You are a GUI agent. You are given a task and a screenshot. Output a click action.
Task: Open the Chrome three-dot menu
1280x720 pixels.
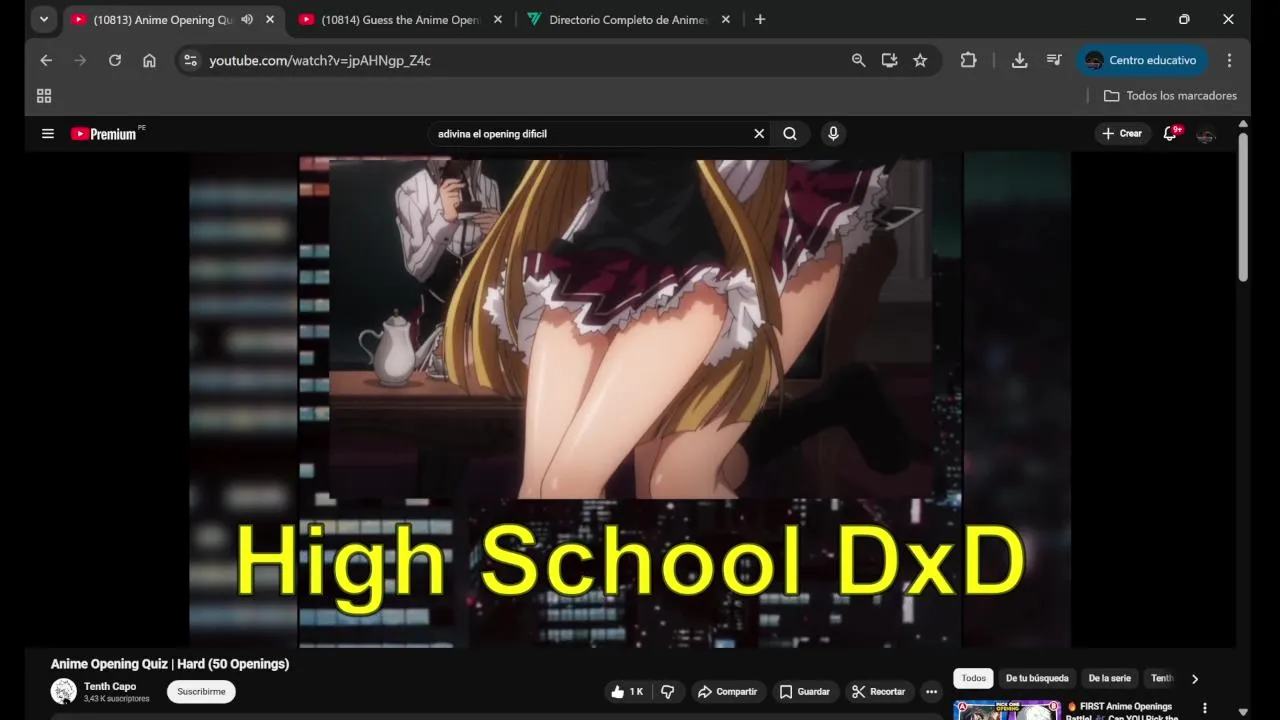coord(1229,60)
